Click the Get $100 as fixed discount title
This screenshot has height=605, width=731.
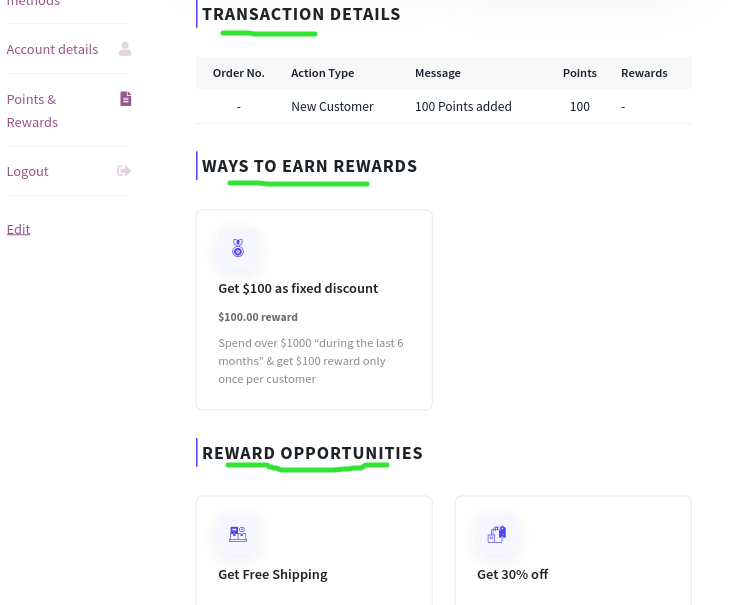[x=298, y=289]
